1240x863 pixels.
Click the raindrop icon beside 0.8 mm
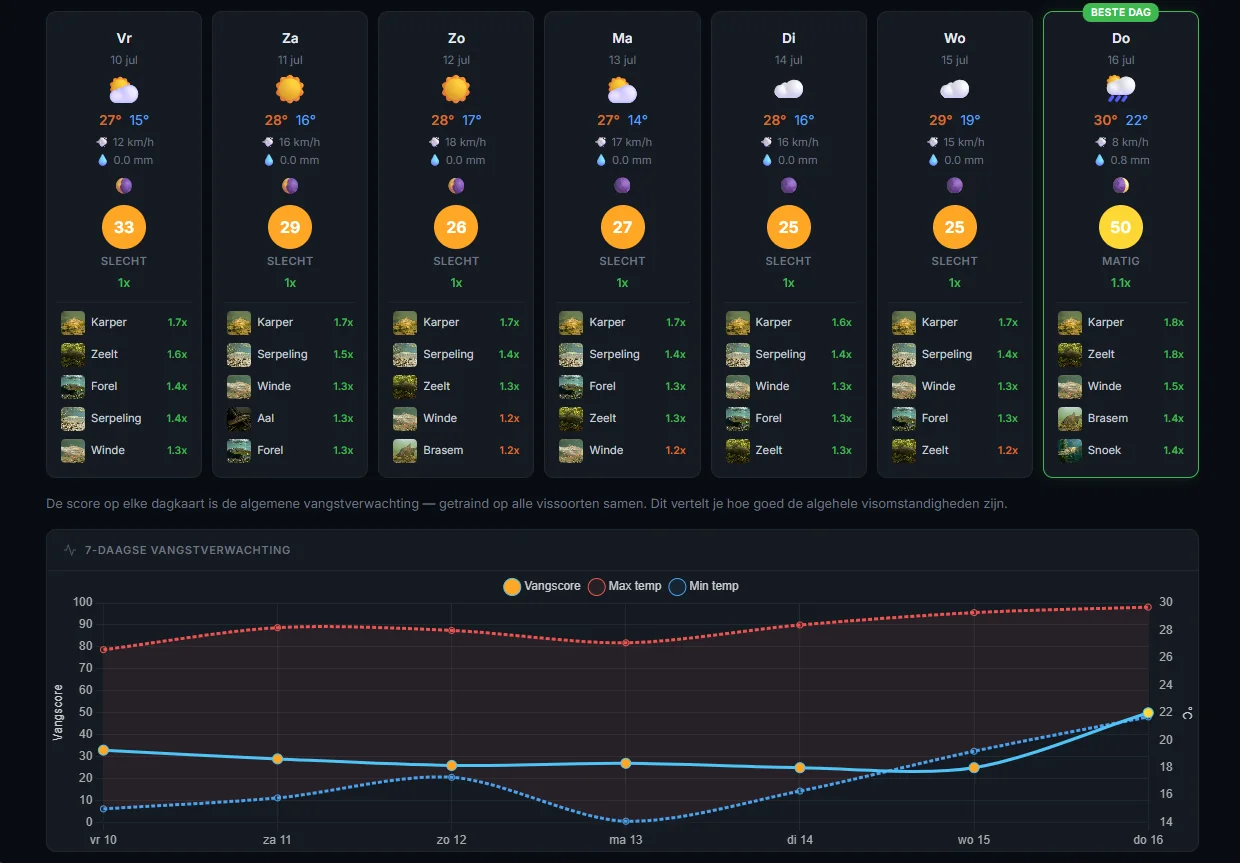click(x=1100, y=160)
